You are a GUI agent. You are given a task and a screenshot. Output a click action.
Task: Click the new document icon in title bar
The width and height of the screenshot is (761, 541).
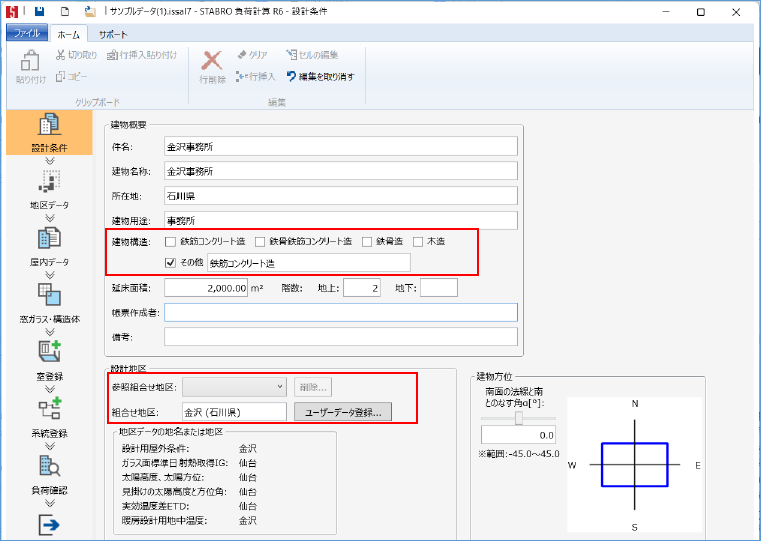coord(65,12)
